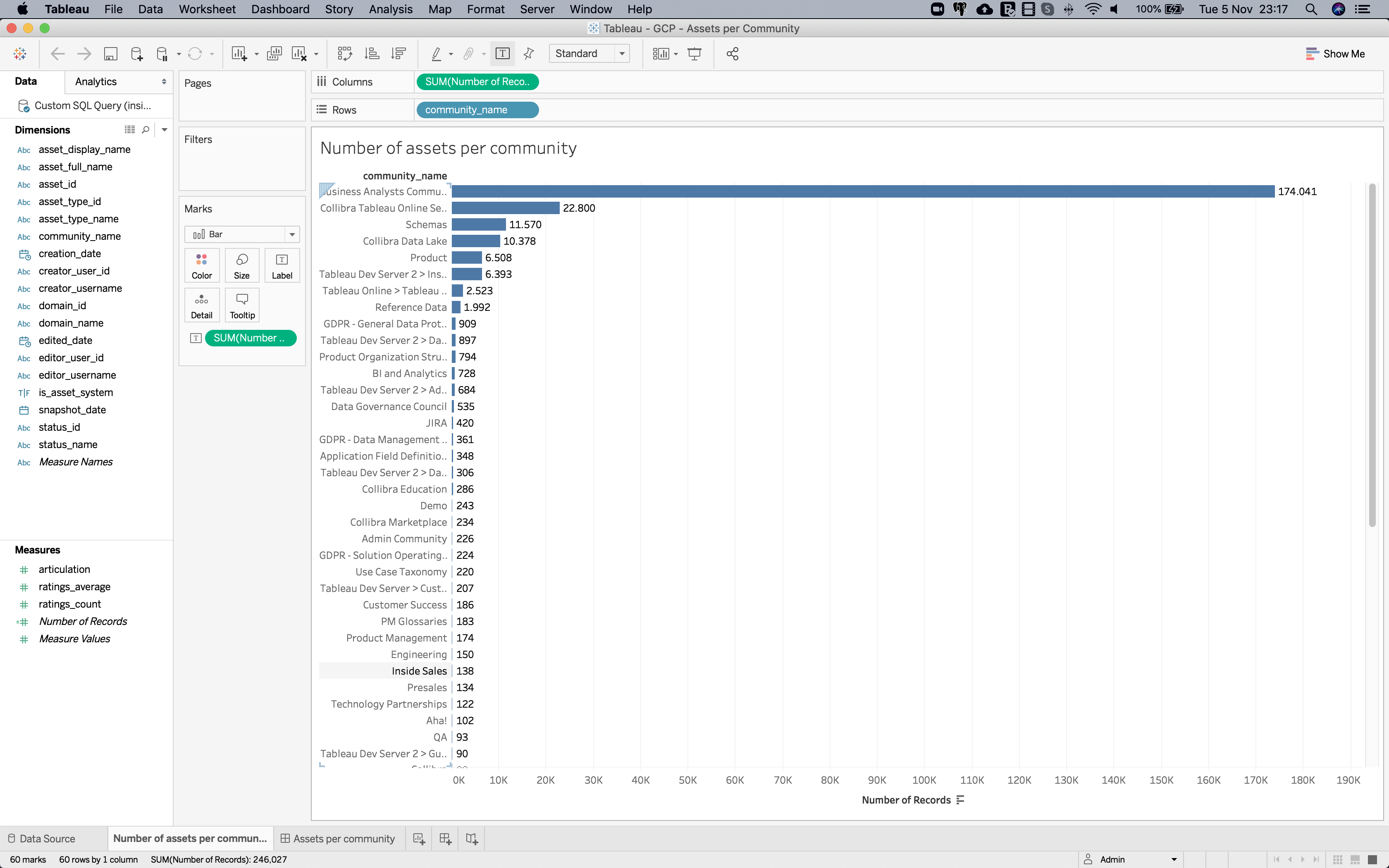This screenshot has height=868, width=1389.
Task: Click the axis sort icon beside Number of Records
Action: click(x=960, y=800)
